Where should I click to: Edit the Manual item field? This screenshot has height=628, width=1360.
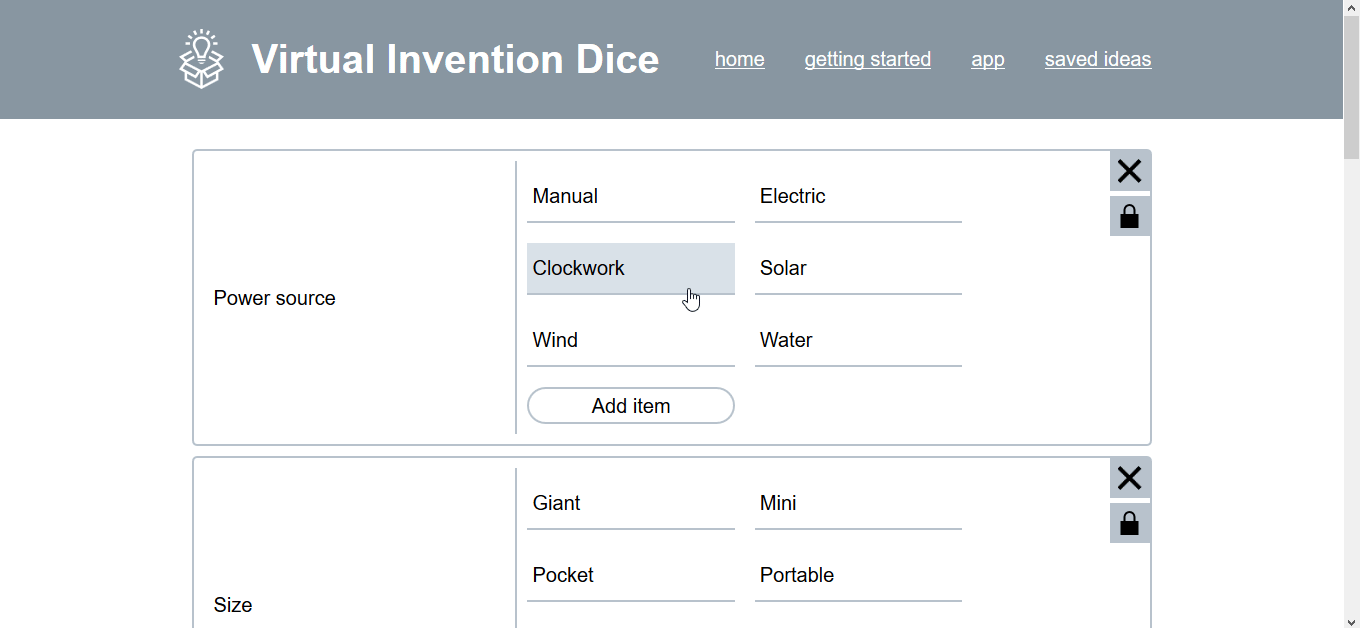(630, 197)
